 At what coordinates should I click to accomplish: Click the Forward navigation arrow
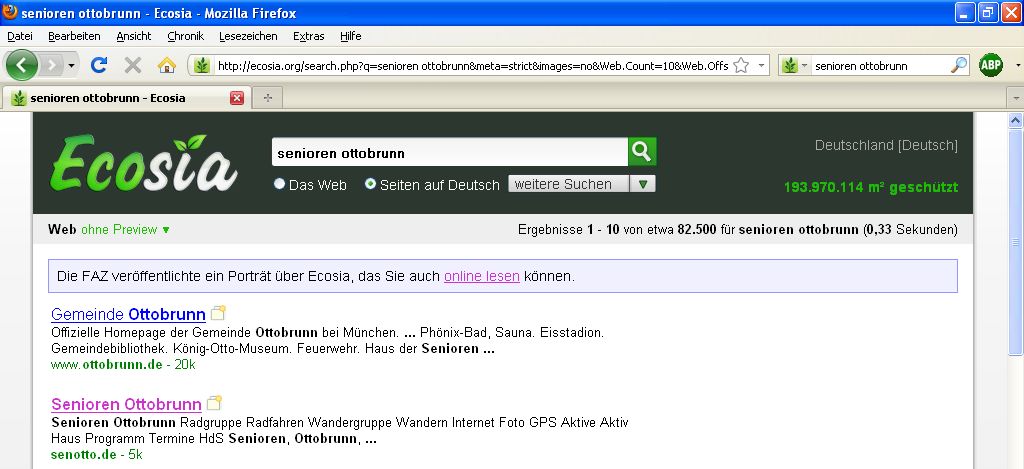pos(52,65)
